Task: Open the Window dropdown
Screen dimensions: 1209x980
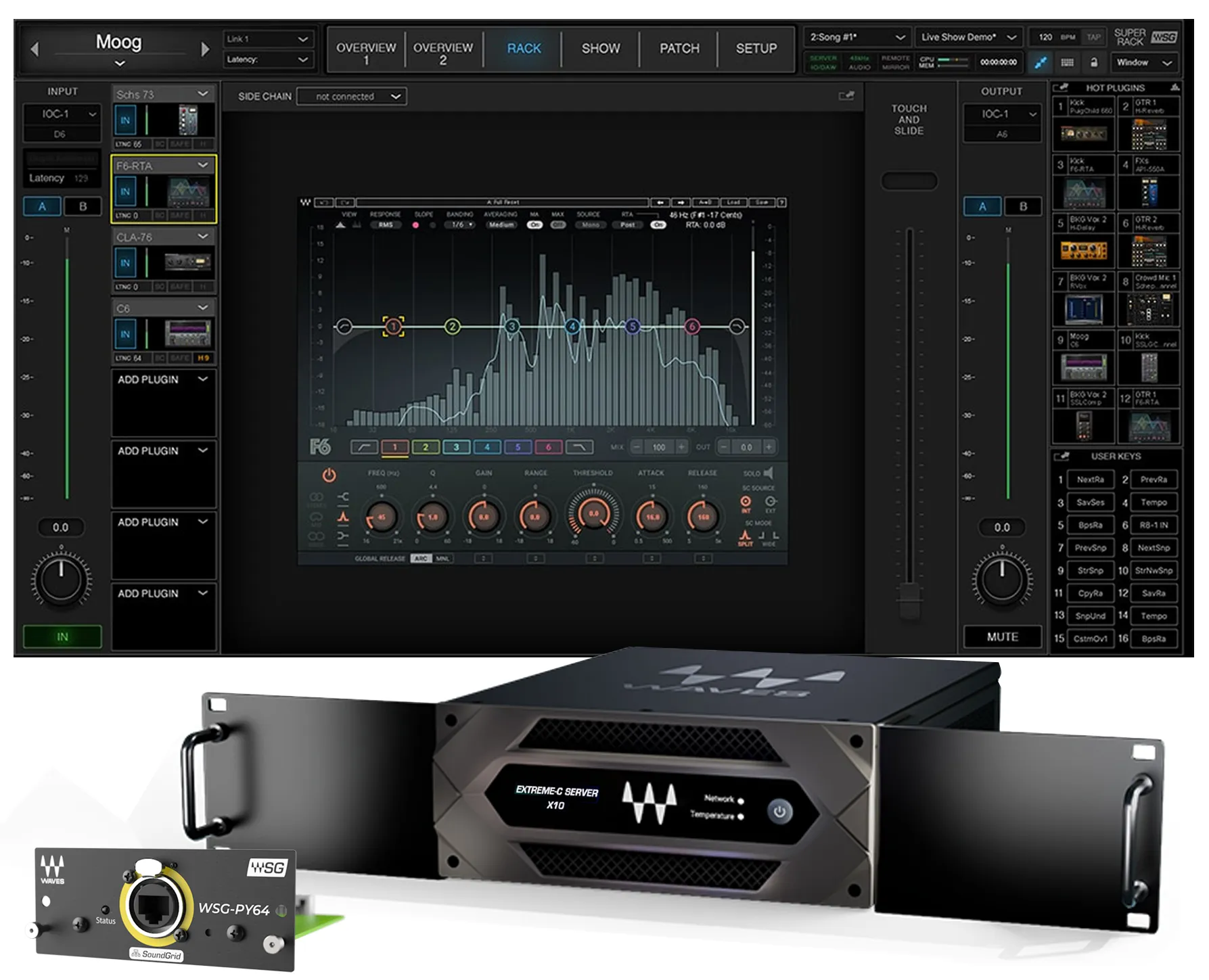Action: [x=1144, y=62]
